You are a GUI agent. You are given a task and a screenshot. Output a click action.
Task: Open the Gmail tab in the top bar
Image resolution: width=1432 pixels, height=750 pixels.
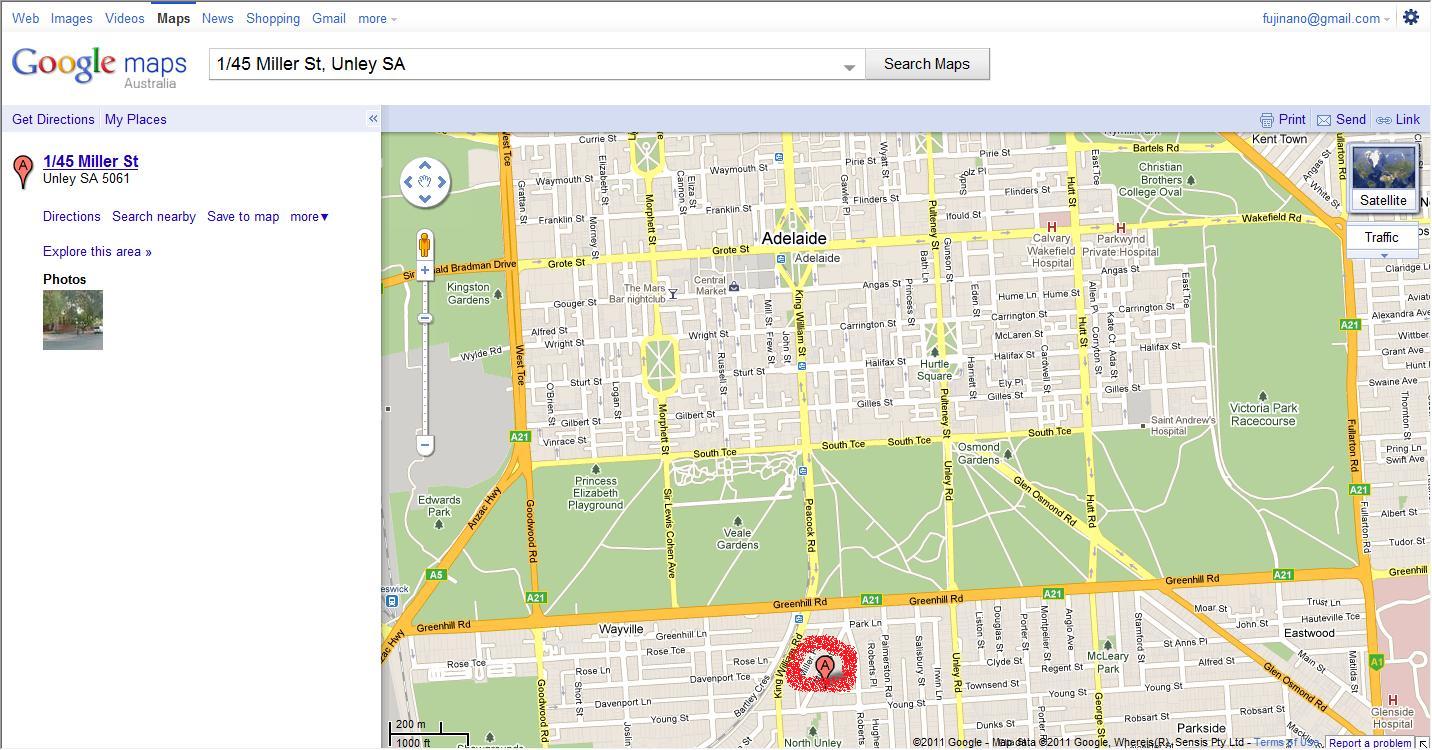click(x=328, y=18)
